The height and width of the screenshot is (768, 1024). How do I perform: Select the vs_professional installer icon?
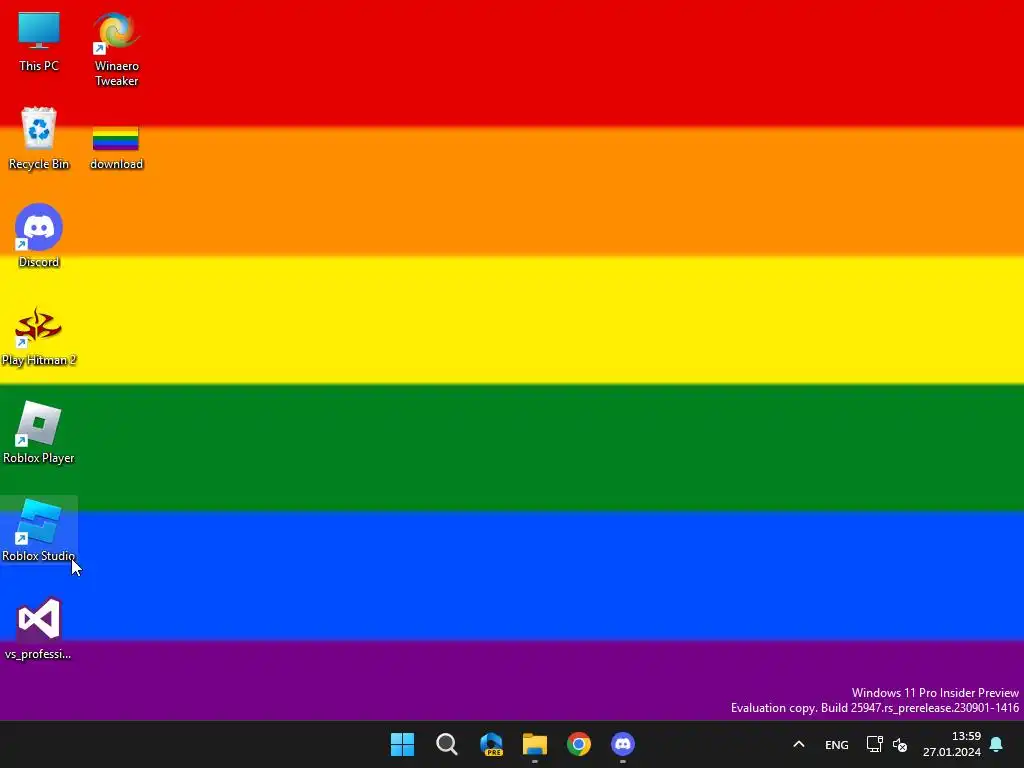(39, 629)
